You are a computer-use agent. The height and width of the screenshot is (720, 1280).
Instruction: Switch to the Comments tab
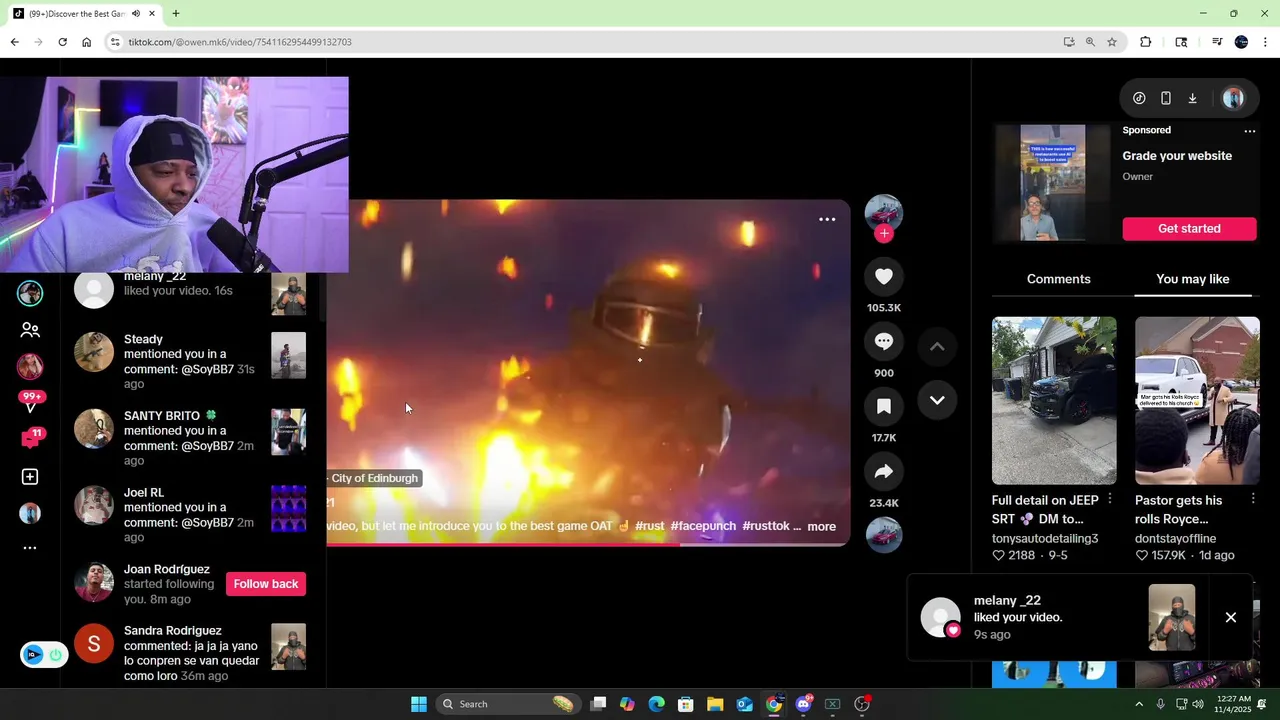tap(1058, 279)
